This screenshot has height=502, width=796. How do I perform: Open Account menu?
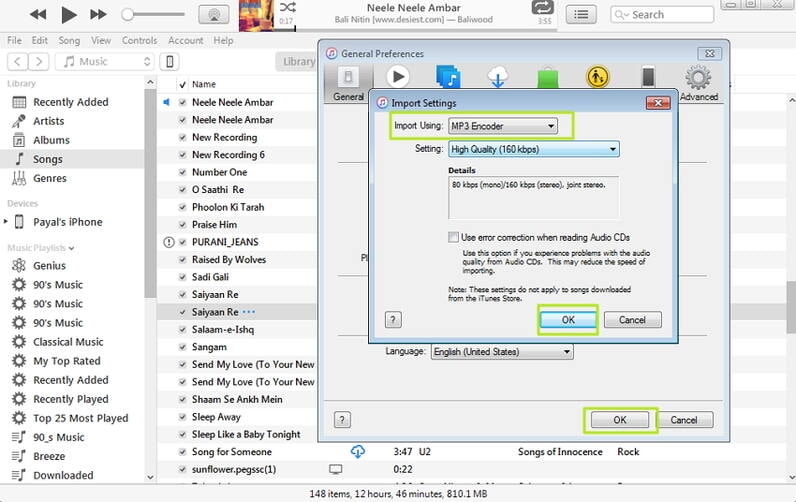[x=186, y=40]
